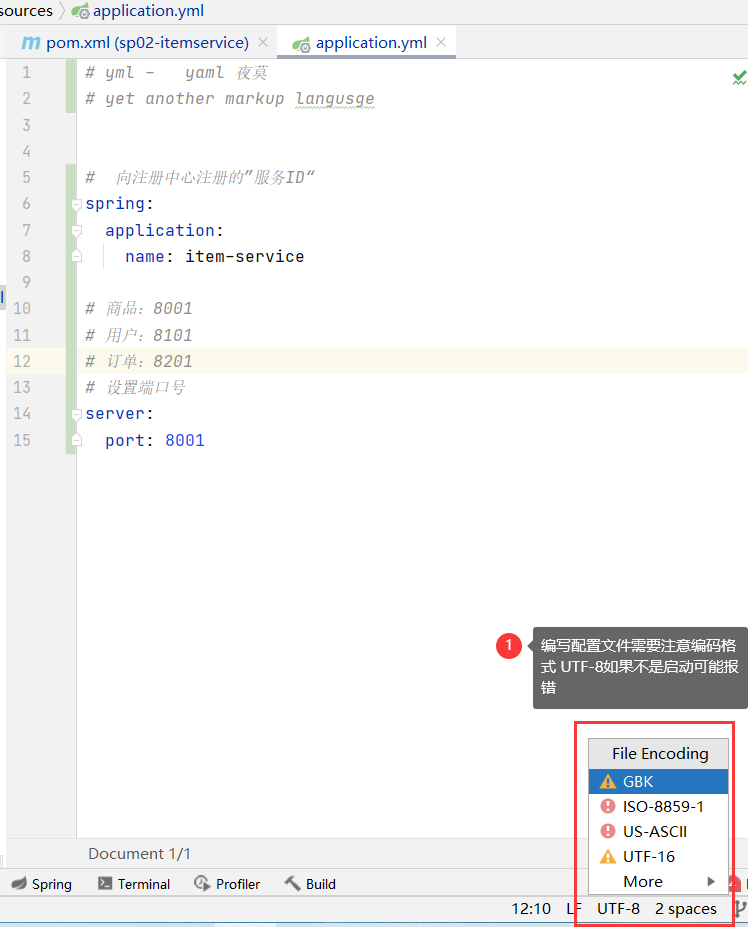The height and width of the screenshot is (927, 748).
Task: Click the item-service value text
Action: [x=244, y=257]
